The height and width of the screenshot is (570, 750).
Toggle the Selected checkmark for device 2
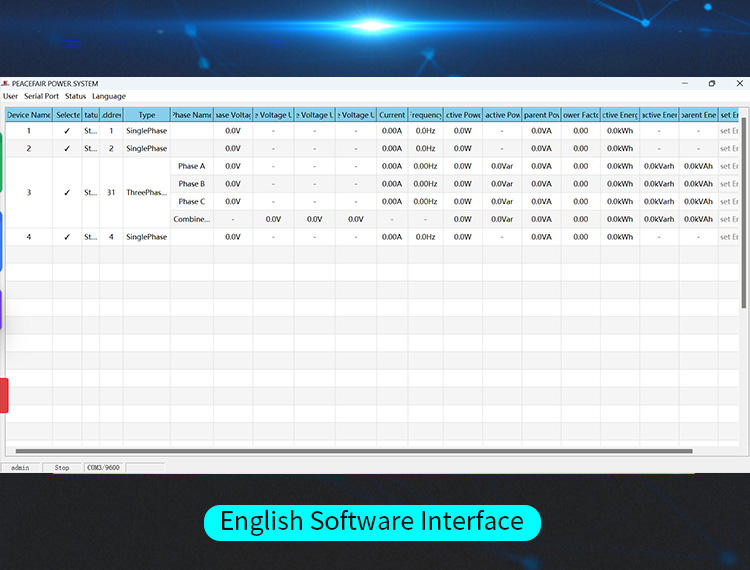(x=67, y=149)
